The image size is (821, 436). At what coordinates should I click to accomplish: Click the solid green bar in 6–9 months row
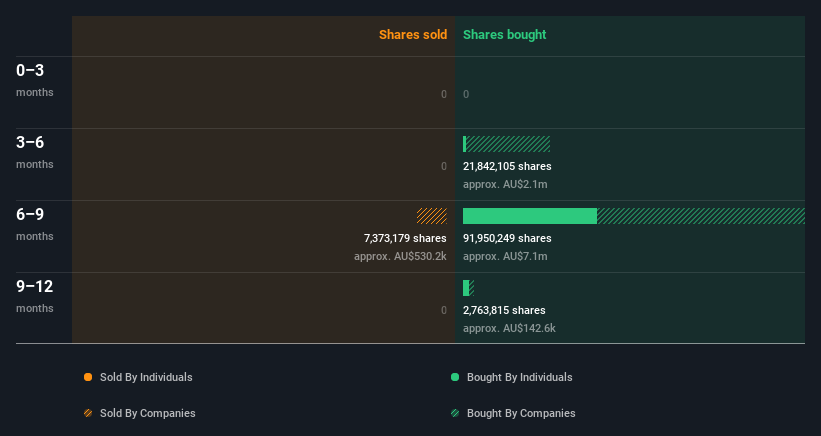[530, 216]
